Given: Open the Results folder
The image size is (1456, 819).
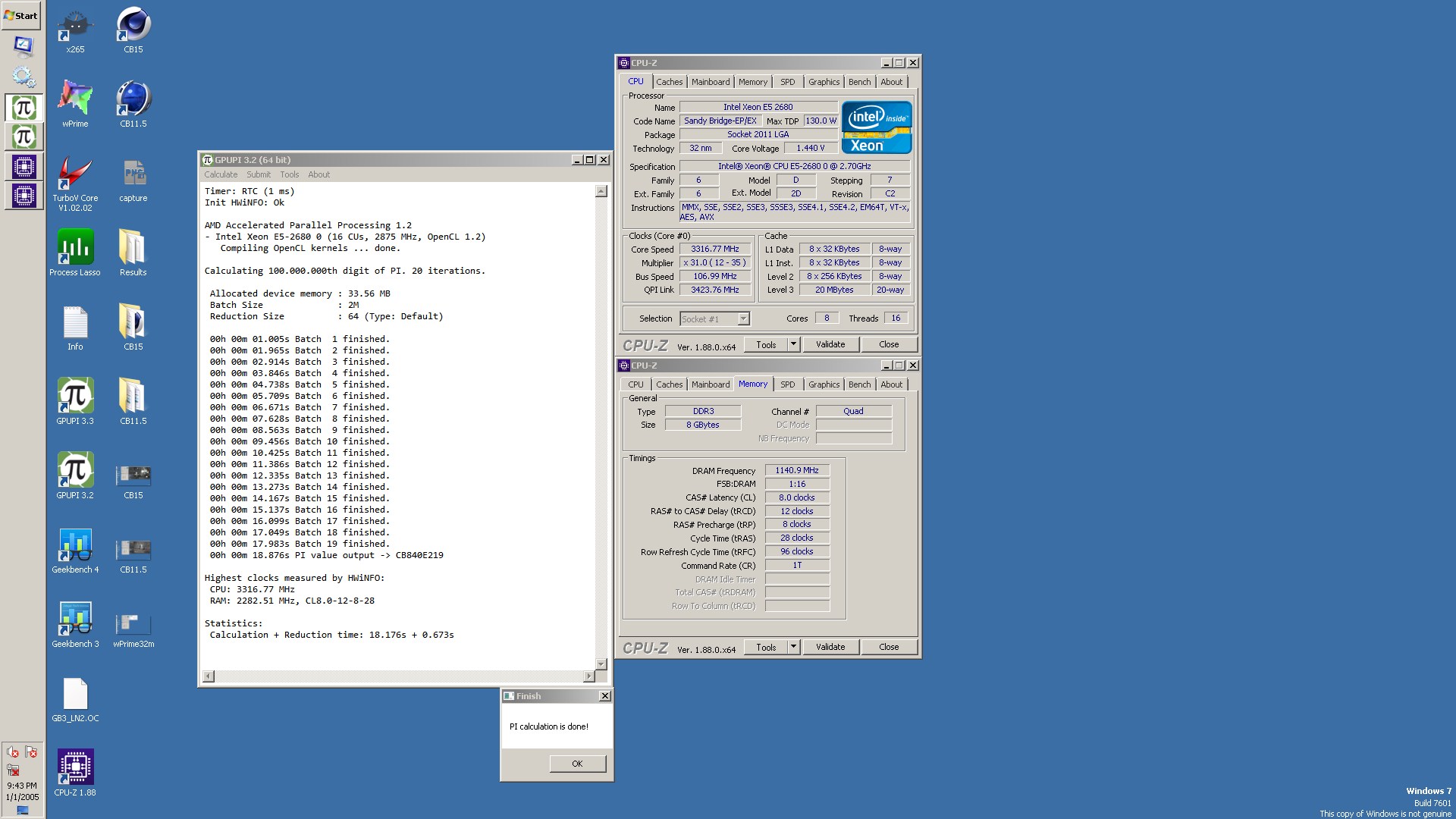Looking at the screenshot, I should (x=133, y=253).
